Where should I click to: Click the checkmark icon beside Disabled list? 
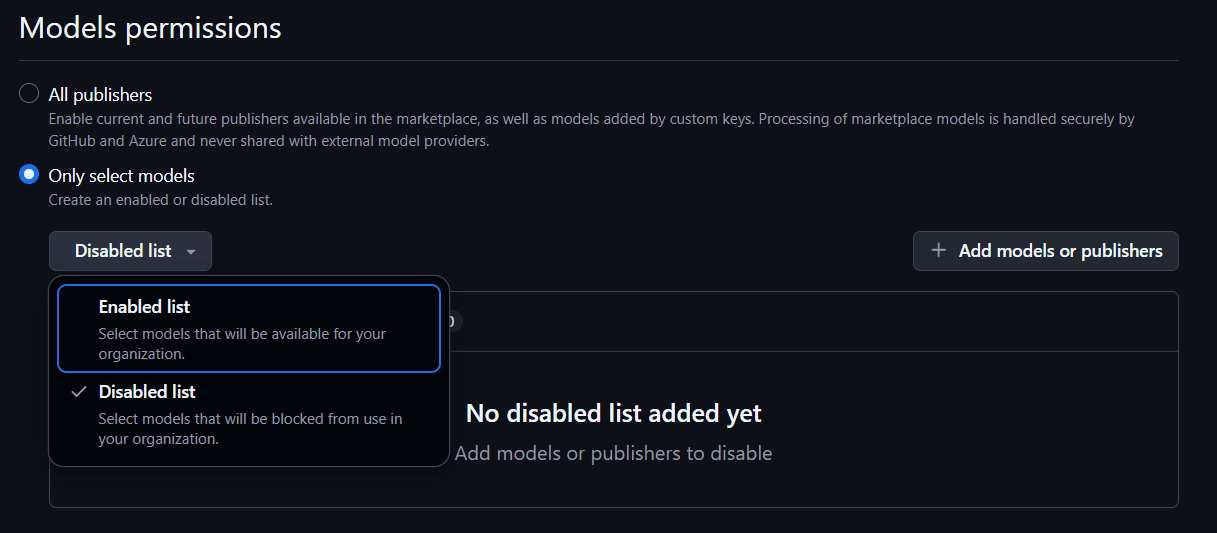click(78, 392)
